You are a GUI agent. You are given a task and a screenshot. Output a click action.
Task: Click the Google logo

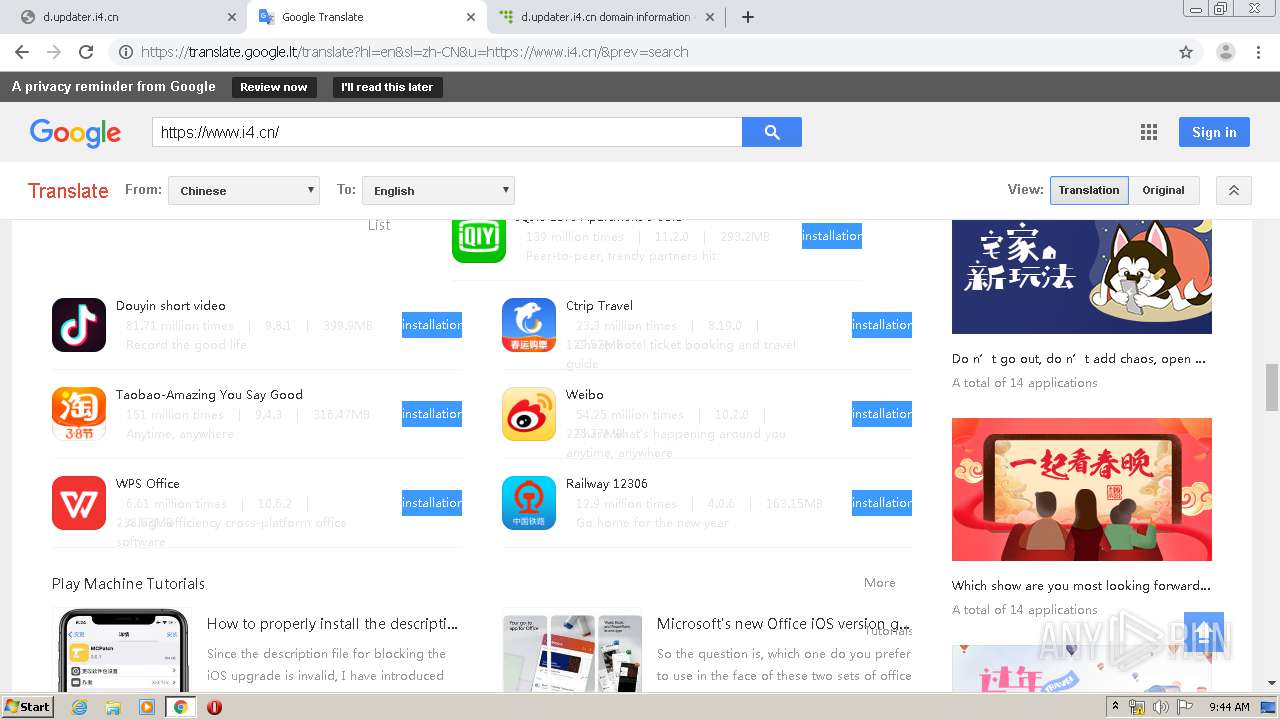75,132
